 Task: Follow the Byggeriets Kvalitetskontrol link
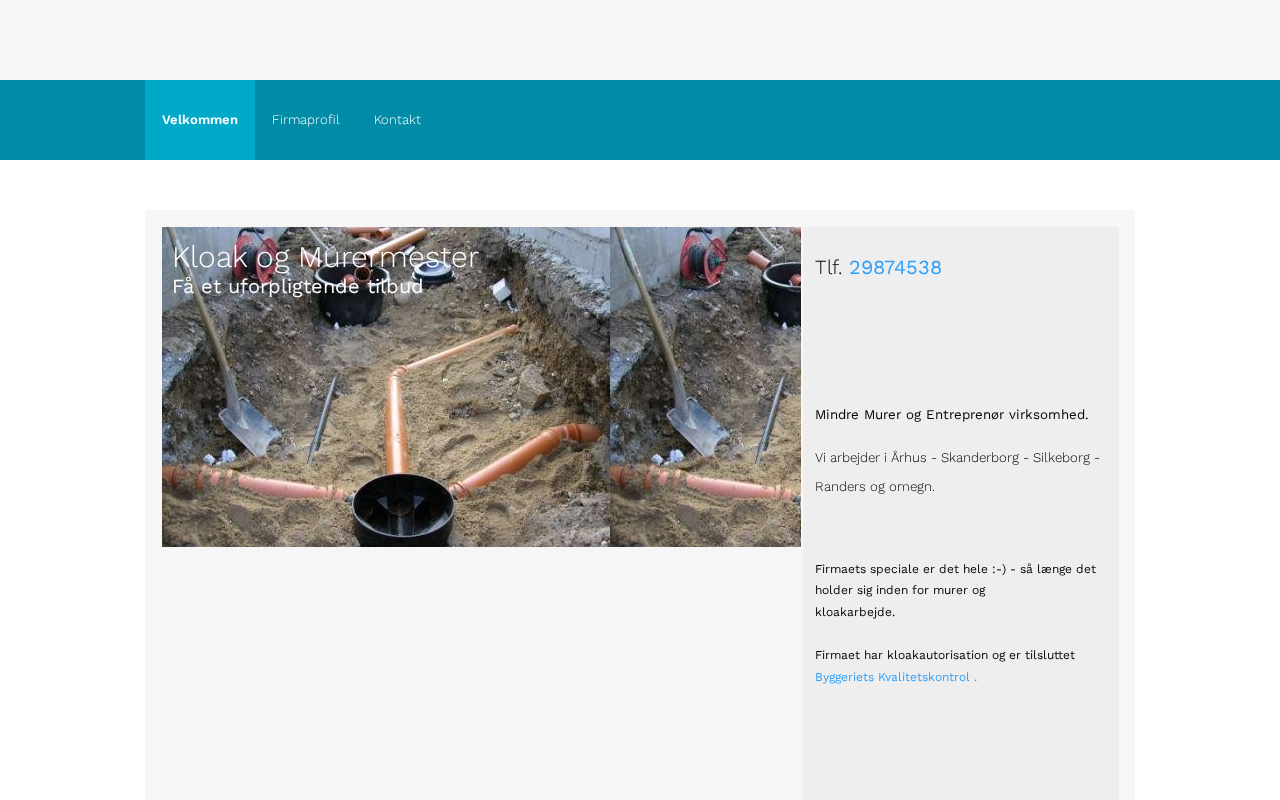(x=893, y=677)
